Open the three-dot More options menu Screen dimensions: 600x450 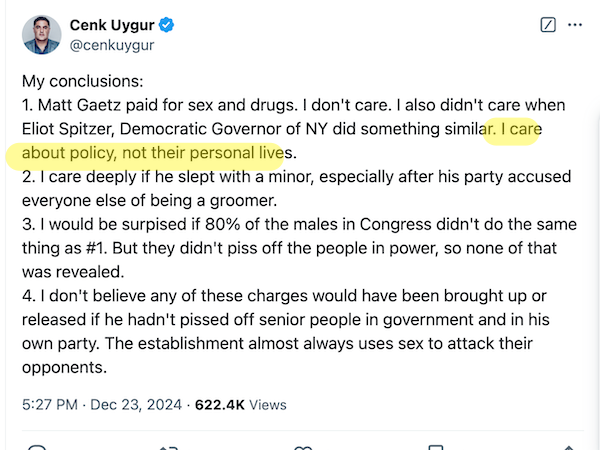click(x=574, y=25)
